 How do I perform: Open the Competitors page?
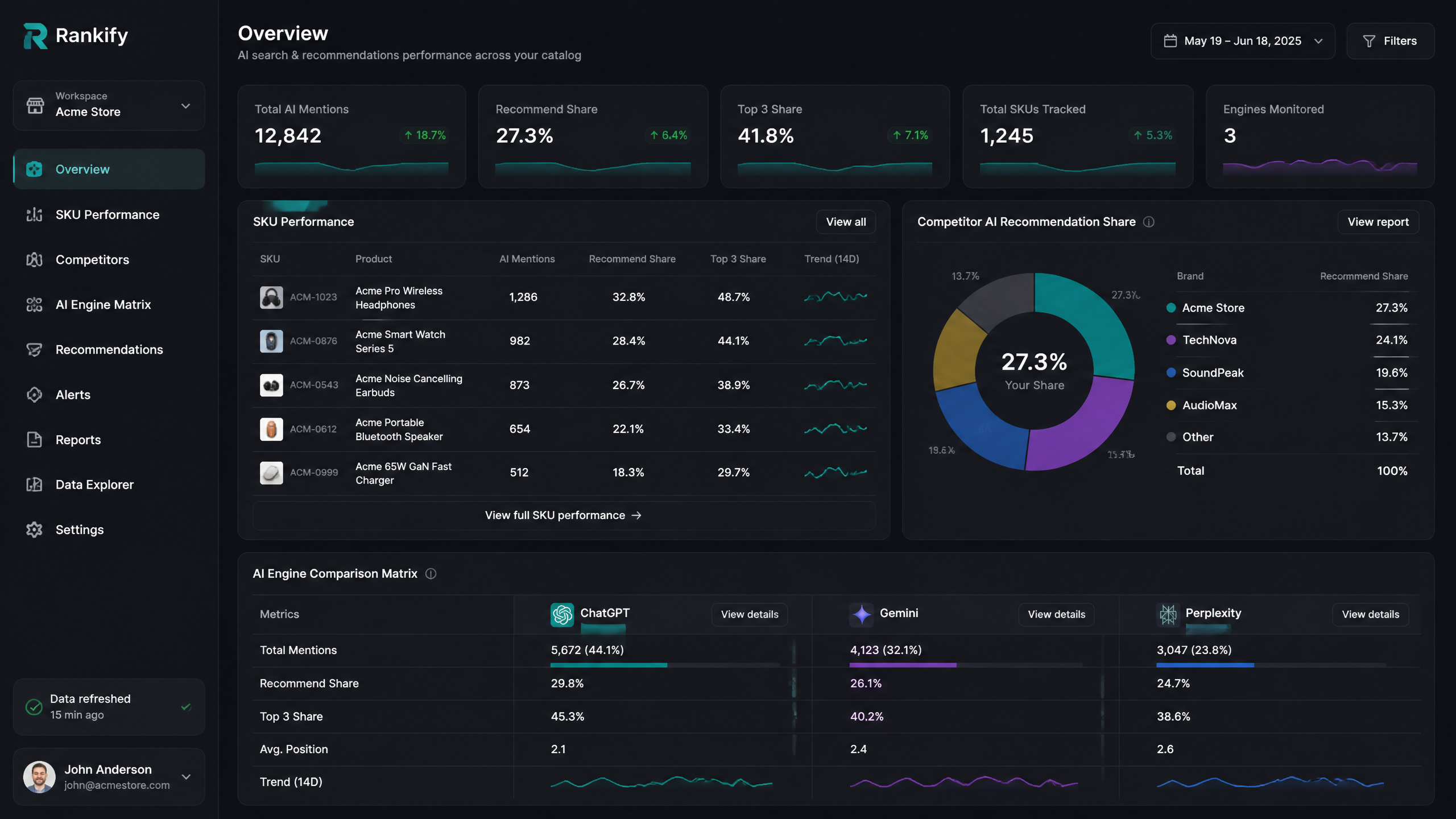(x=109, y=259)
